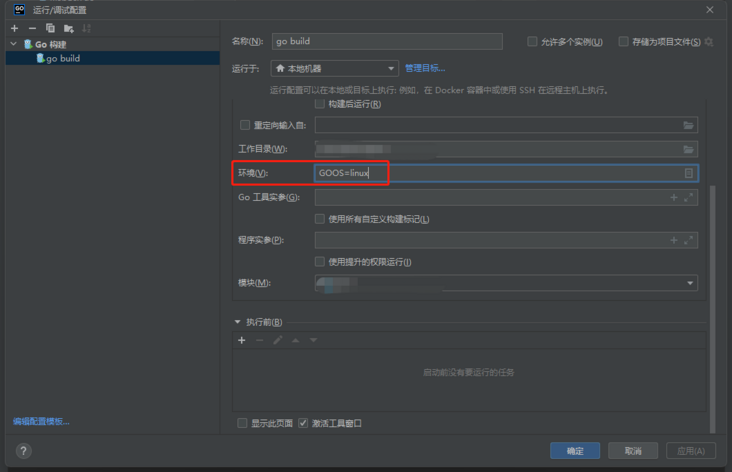Uncheck 激活工具窗口 checkbox
The image size is (732, 472).
click(303, 423)
